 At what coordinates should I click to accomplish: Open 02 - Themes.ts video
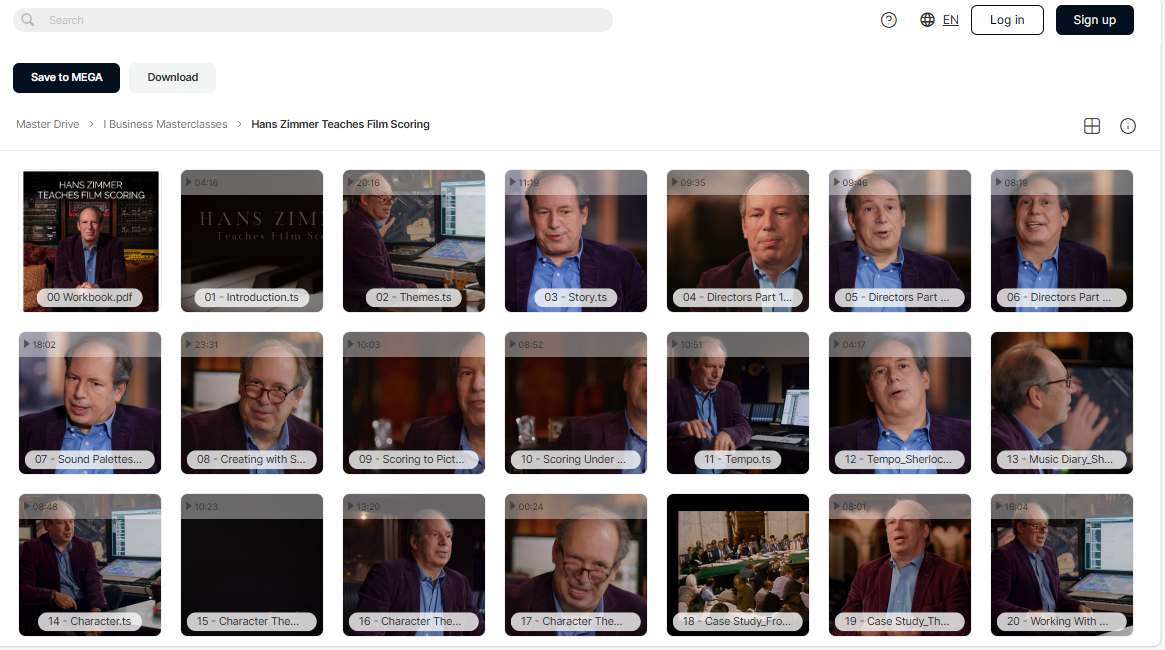click(414, 241)
